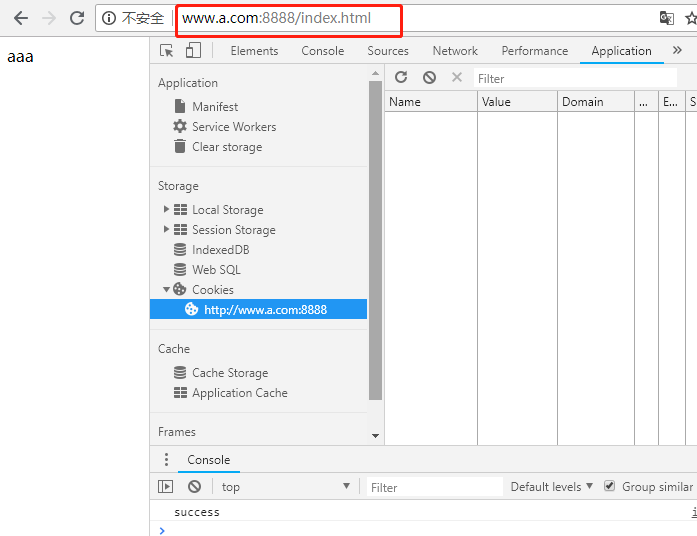
Task: Refresh the cookies table
Action: pos(401,77)
